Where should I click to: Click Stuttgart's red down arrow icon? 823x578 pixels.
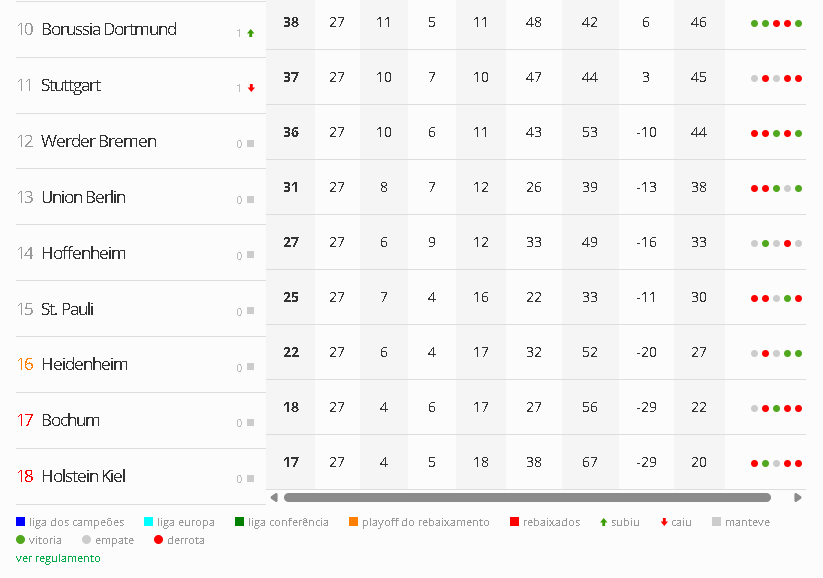click(251, 88)
